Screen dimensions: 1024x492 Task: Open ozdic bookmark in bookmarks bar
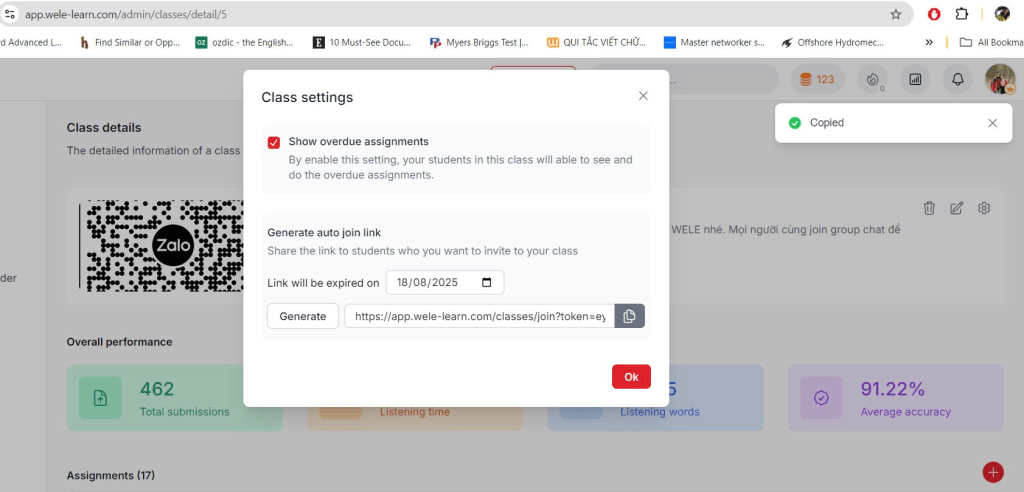tap(244, 42)
